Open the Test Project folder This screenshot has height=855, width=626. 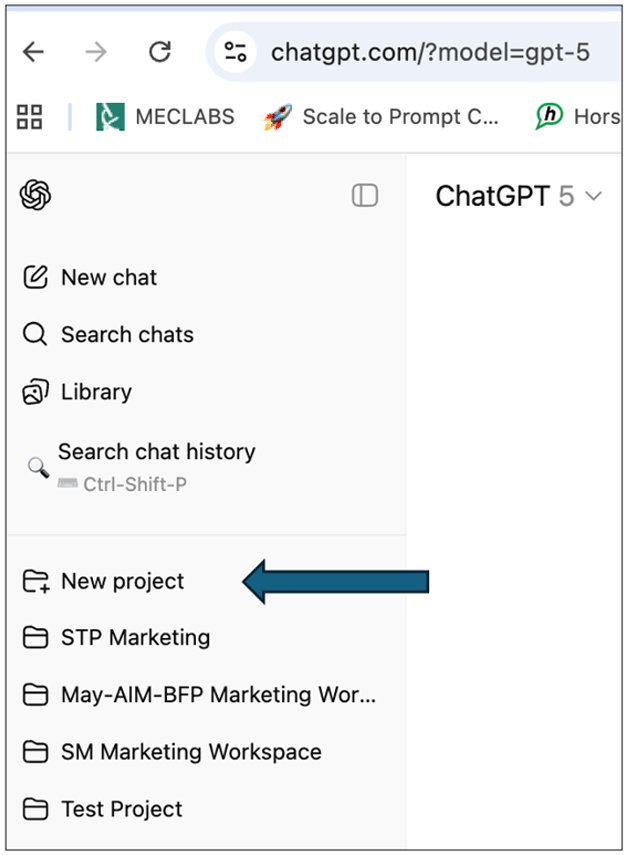click(103, 809)
